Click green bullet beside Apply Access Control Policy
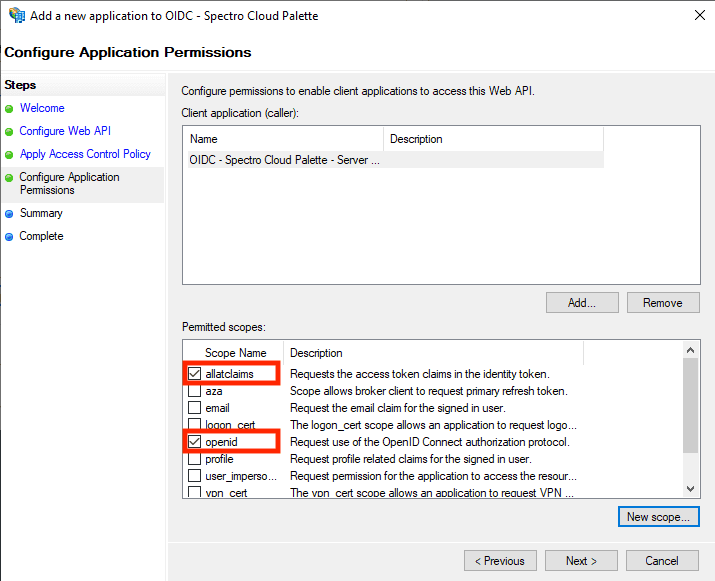This screenshot has height=581, width=715. 9,155
